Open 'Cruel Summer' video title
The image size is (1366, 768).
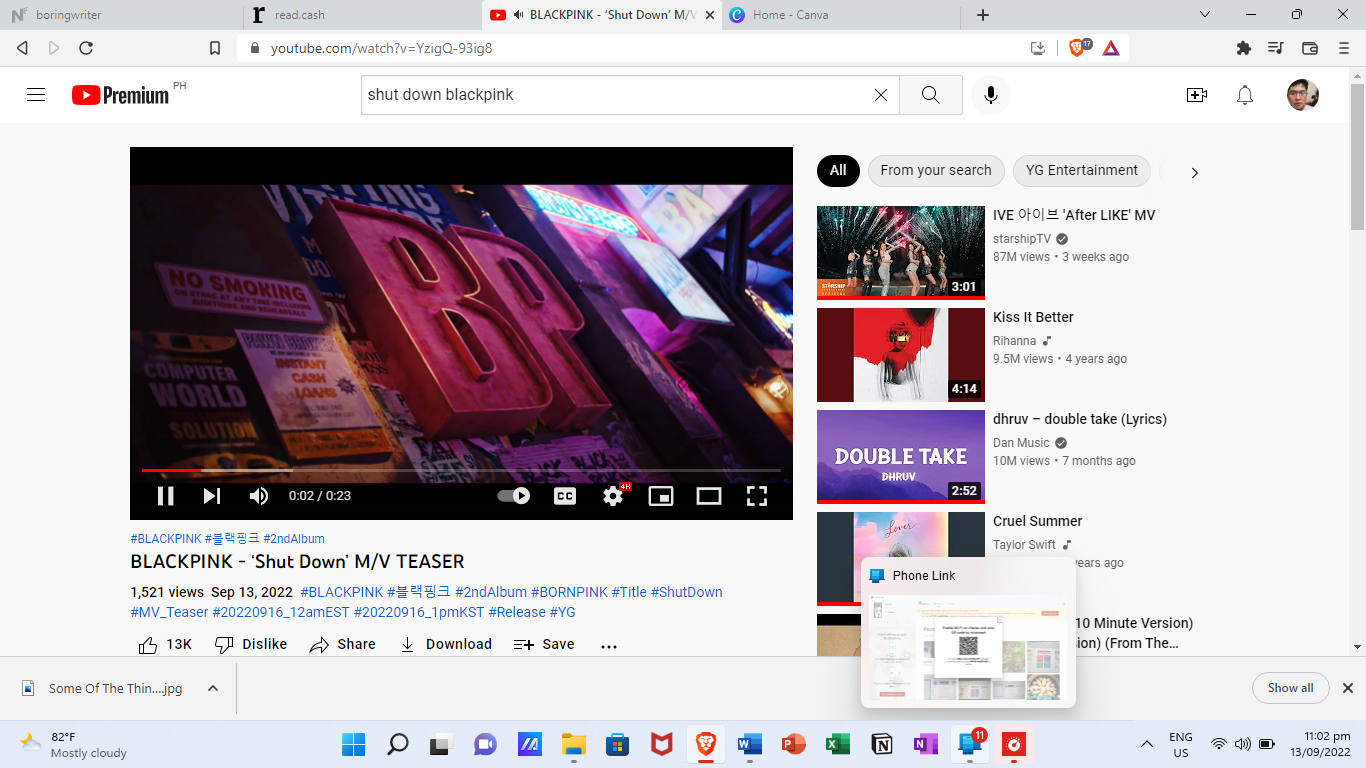tap(1038, 521)
